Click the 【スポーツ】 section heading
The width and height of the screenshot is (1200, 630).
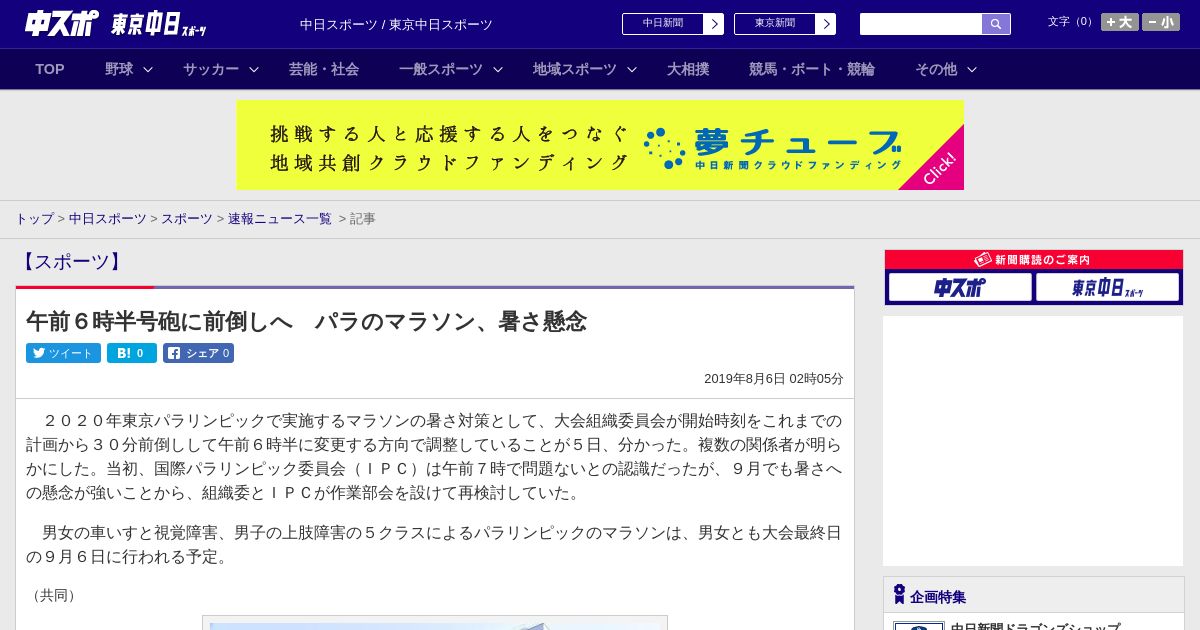(71, 262)
